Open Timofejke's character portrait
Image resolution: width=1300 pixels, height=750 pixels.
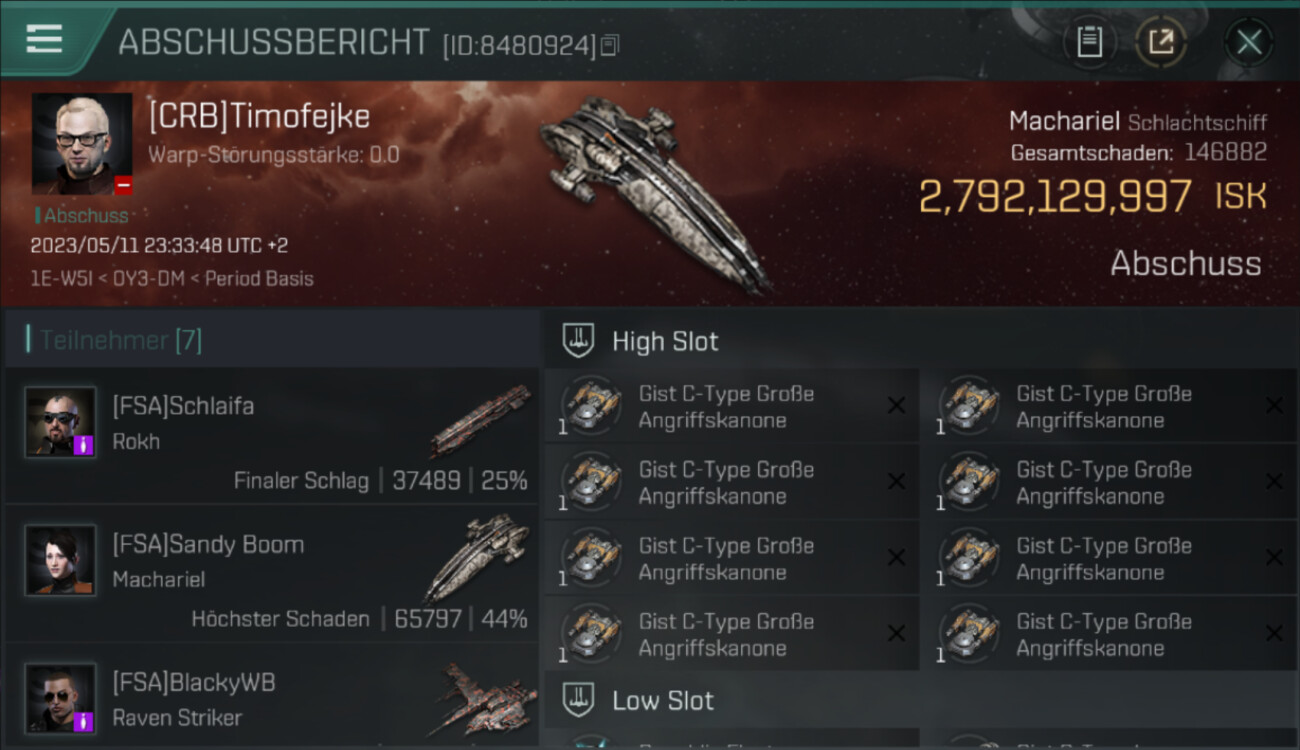[82, 144]
